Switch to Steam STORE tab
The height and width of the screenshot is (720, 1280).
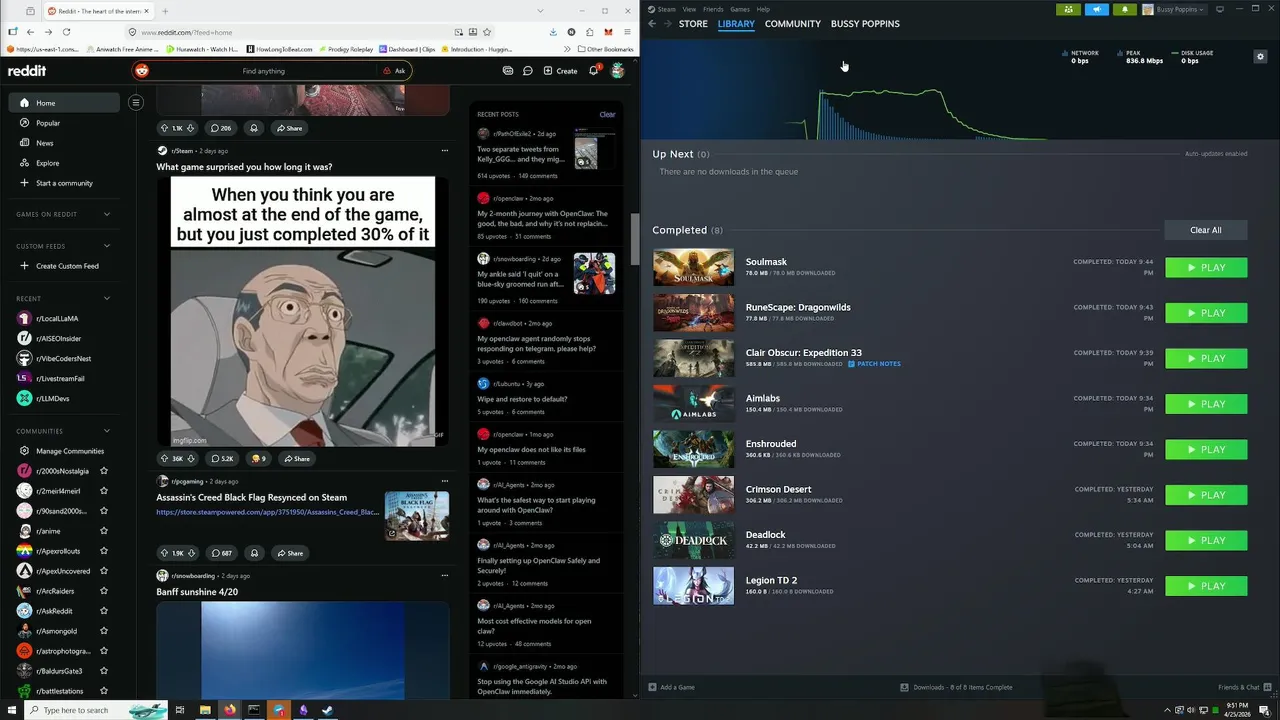click(693, 23)
